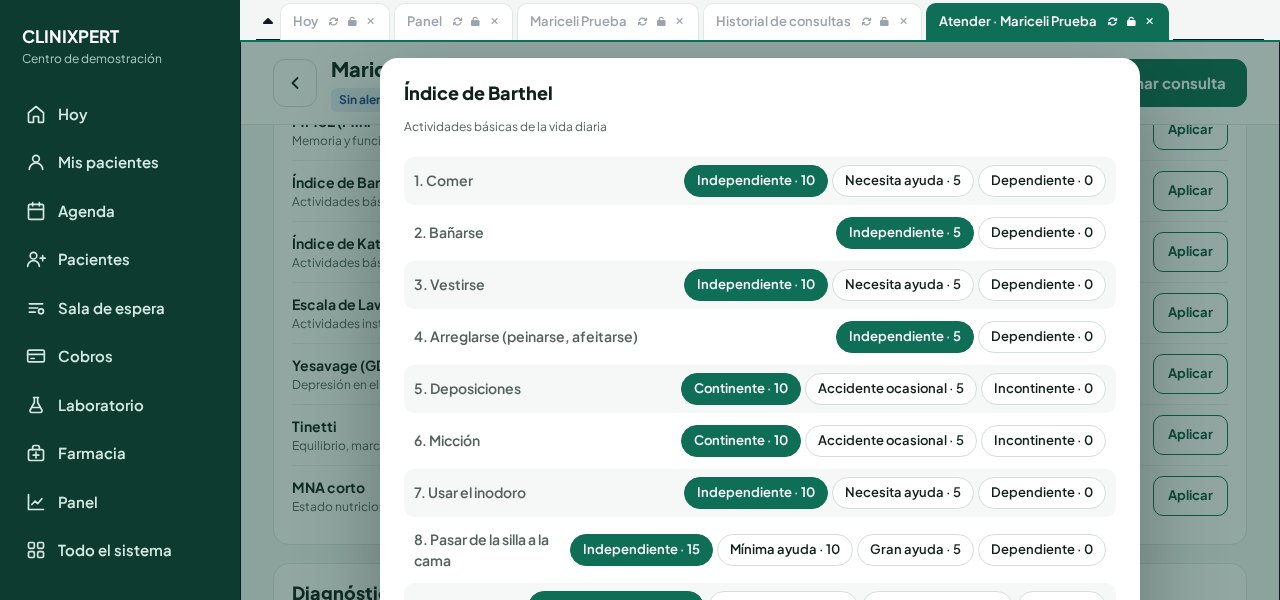Close the Hoy tab

[x=371, y=21]
